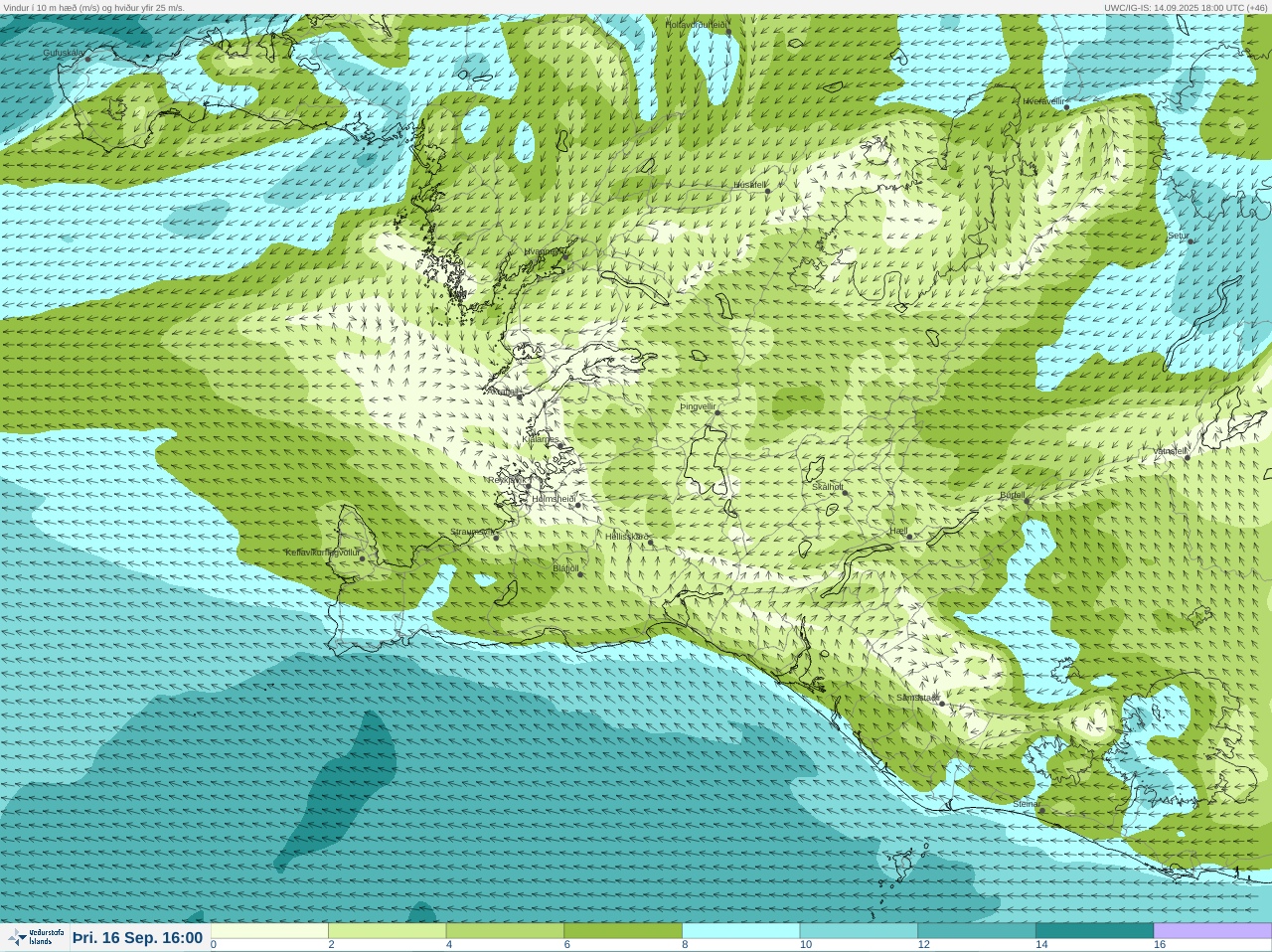Select the Setur station label

[1178, 237]
